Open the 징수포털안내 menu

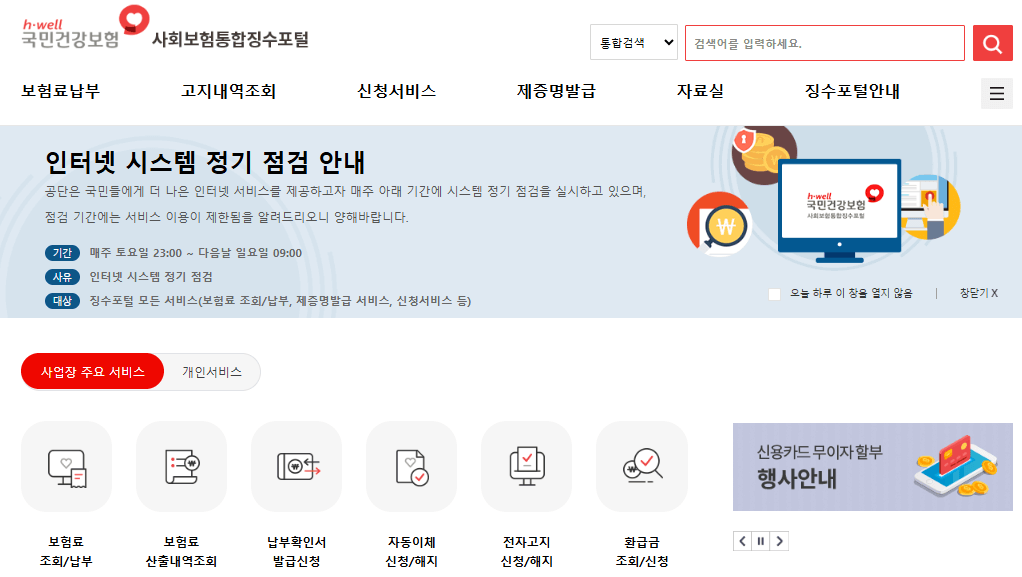coord(852,91)
